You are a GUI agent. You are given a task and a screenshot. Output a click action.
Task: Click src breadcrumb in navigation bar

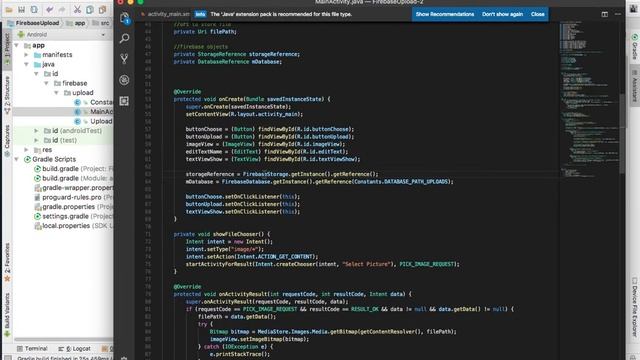[x=101, y=23]
